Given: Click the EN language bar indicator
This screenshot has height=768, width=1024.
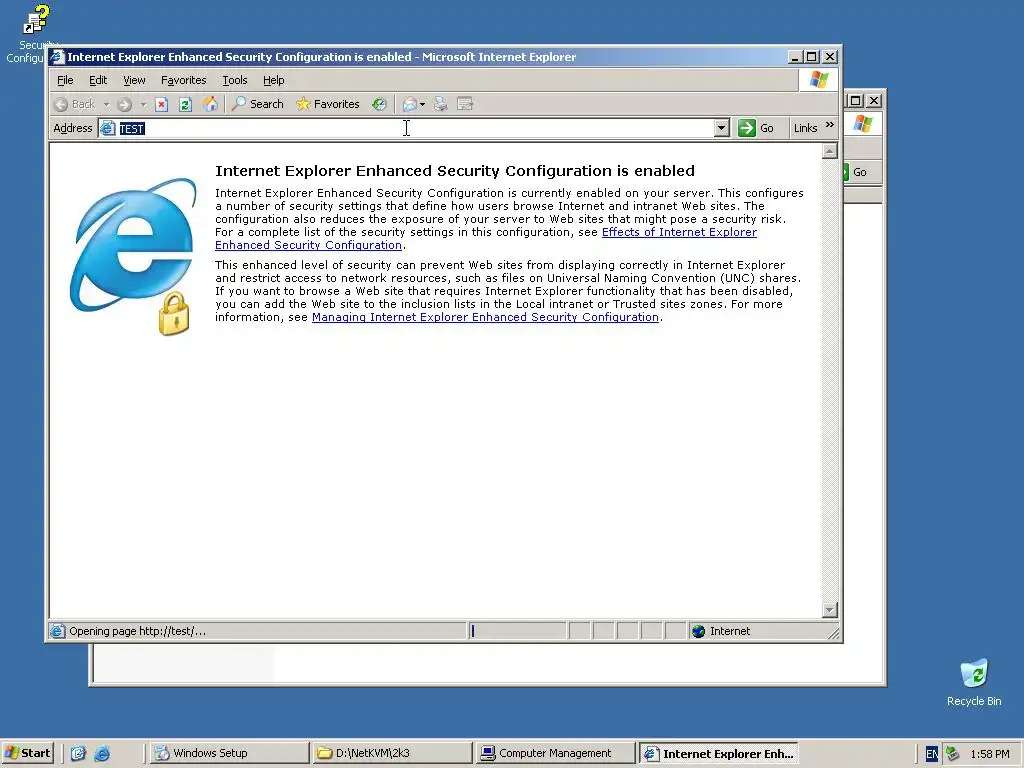Looking at the screenshot, I should tap(932, 754).
